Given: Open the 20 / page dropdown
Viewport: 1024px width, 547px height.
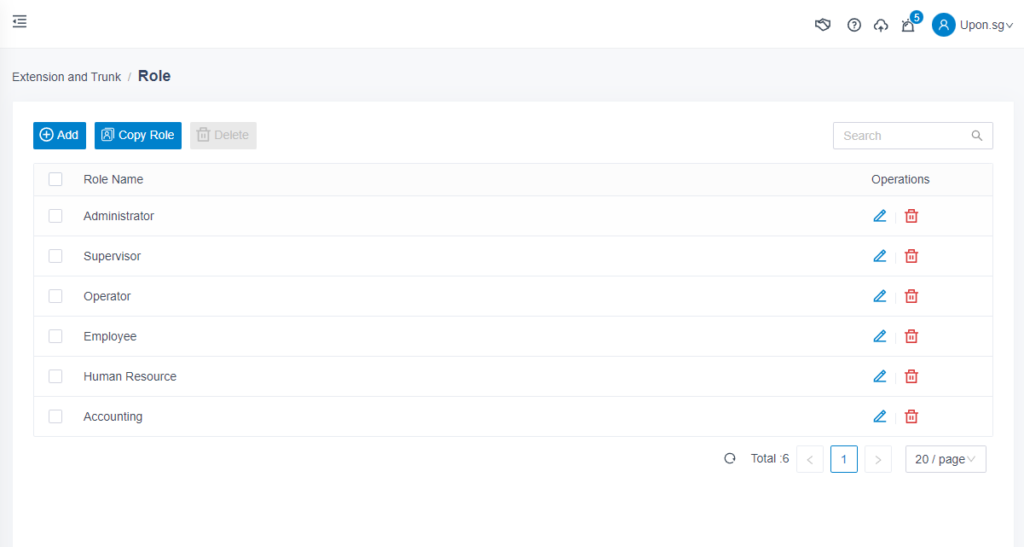Looking at the screenshot, I should 945,459.
